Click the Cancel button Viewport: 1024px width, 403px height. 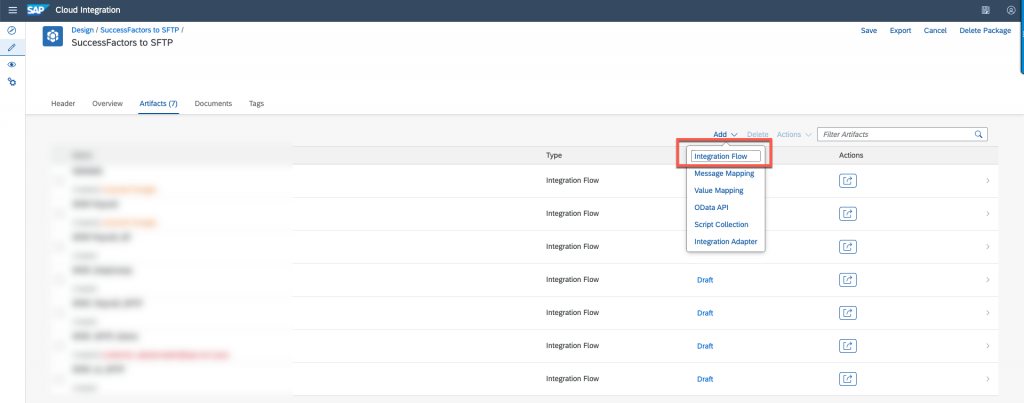[935, 31]
